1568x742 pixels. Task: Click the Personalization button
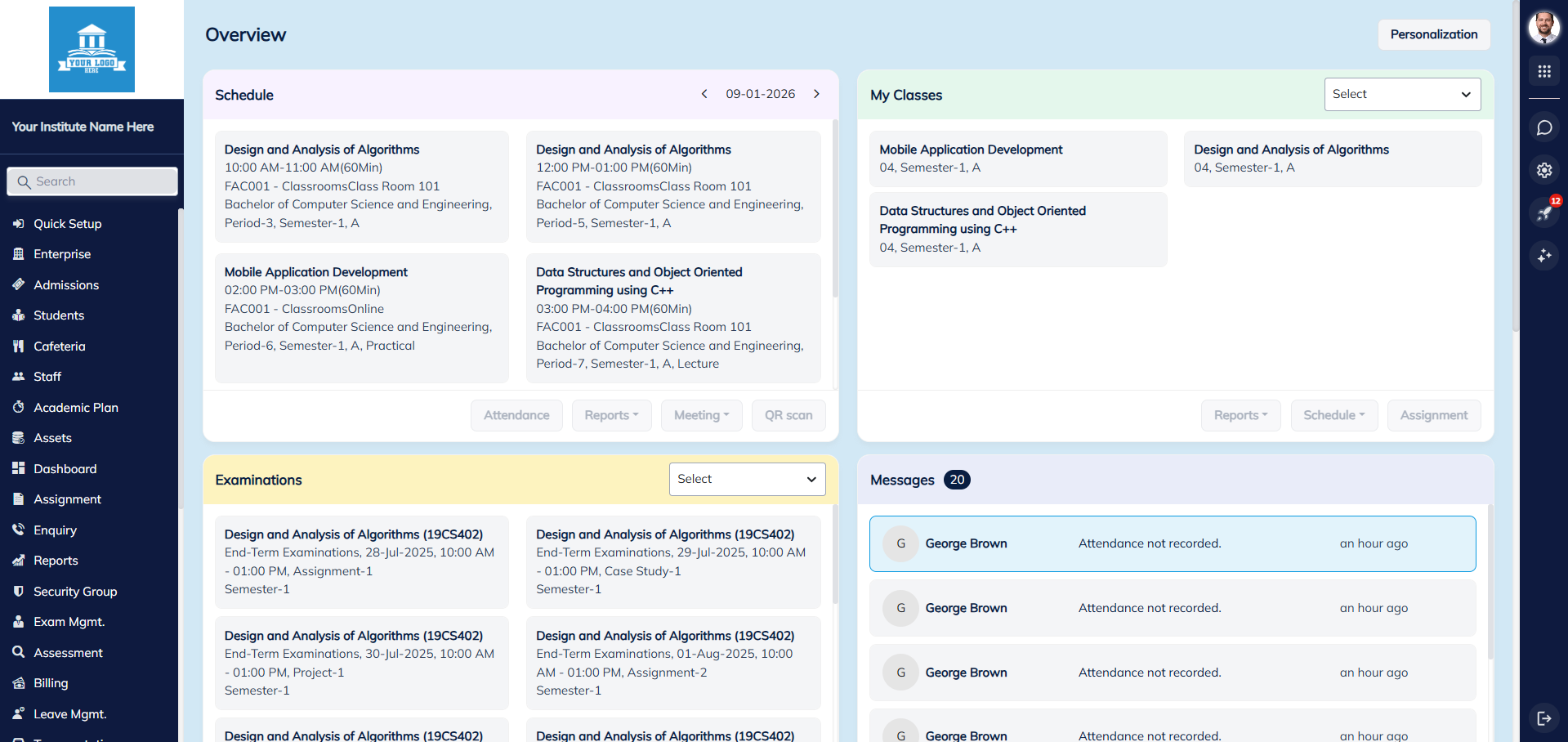point(1433,34)
